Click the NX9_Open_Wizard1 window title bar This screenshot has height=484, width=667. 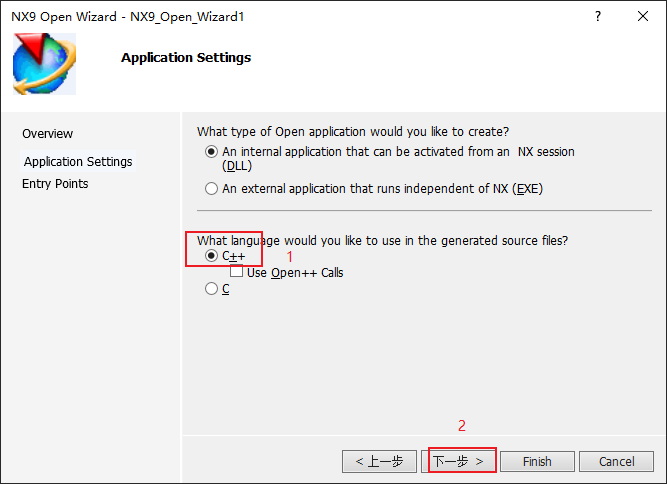click(128, 17)
